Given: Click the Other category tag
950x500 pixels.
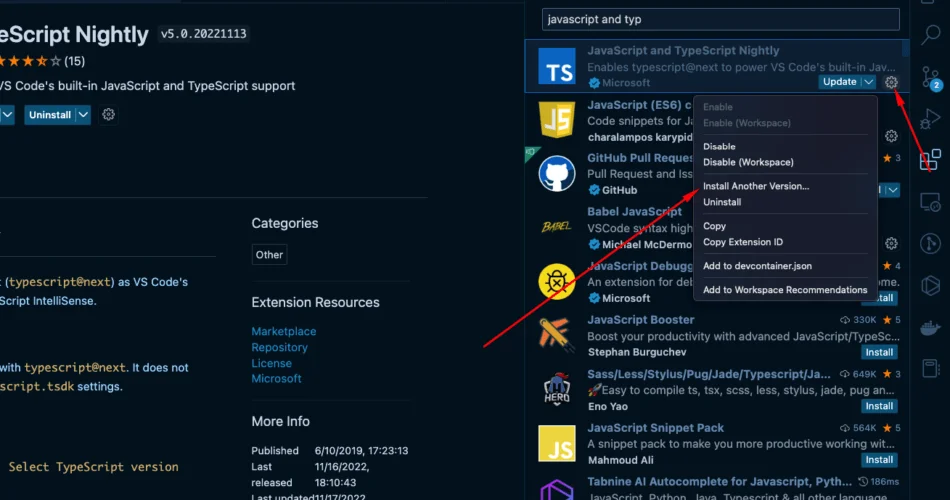Looking at the screenshot, I should 269,255.
